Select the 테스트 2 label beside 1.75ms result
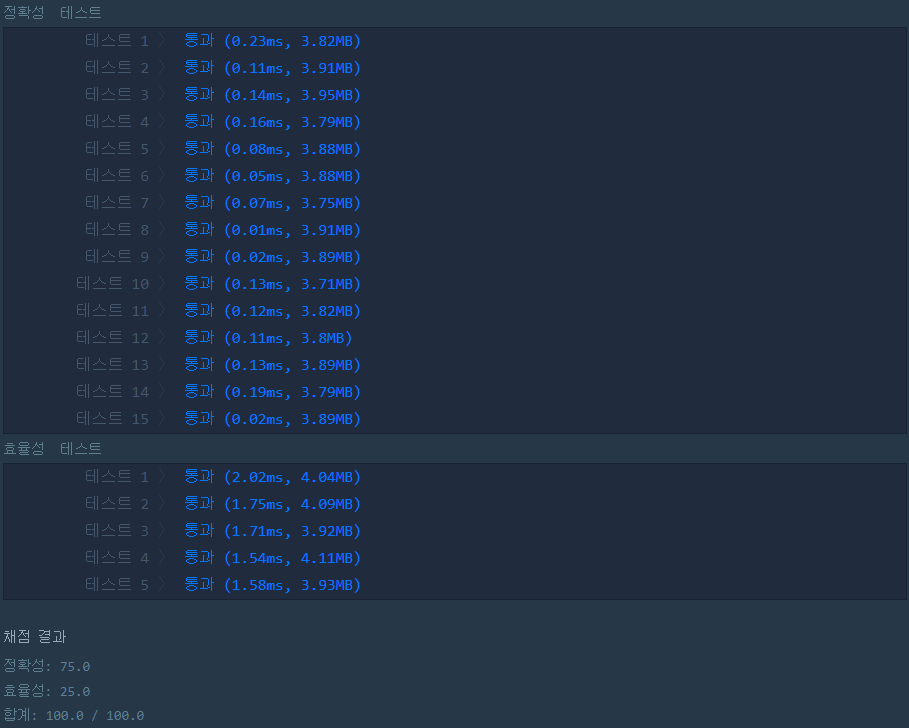The image size is (909, 728). coord(117,504)
